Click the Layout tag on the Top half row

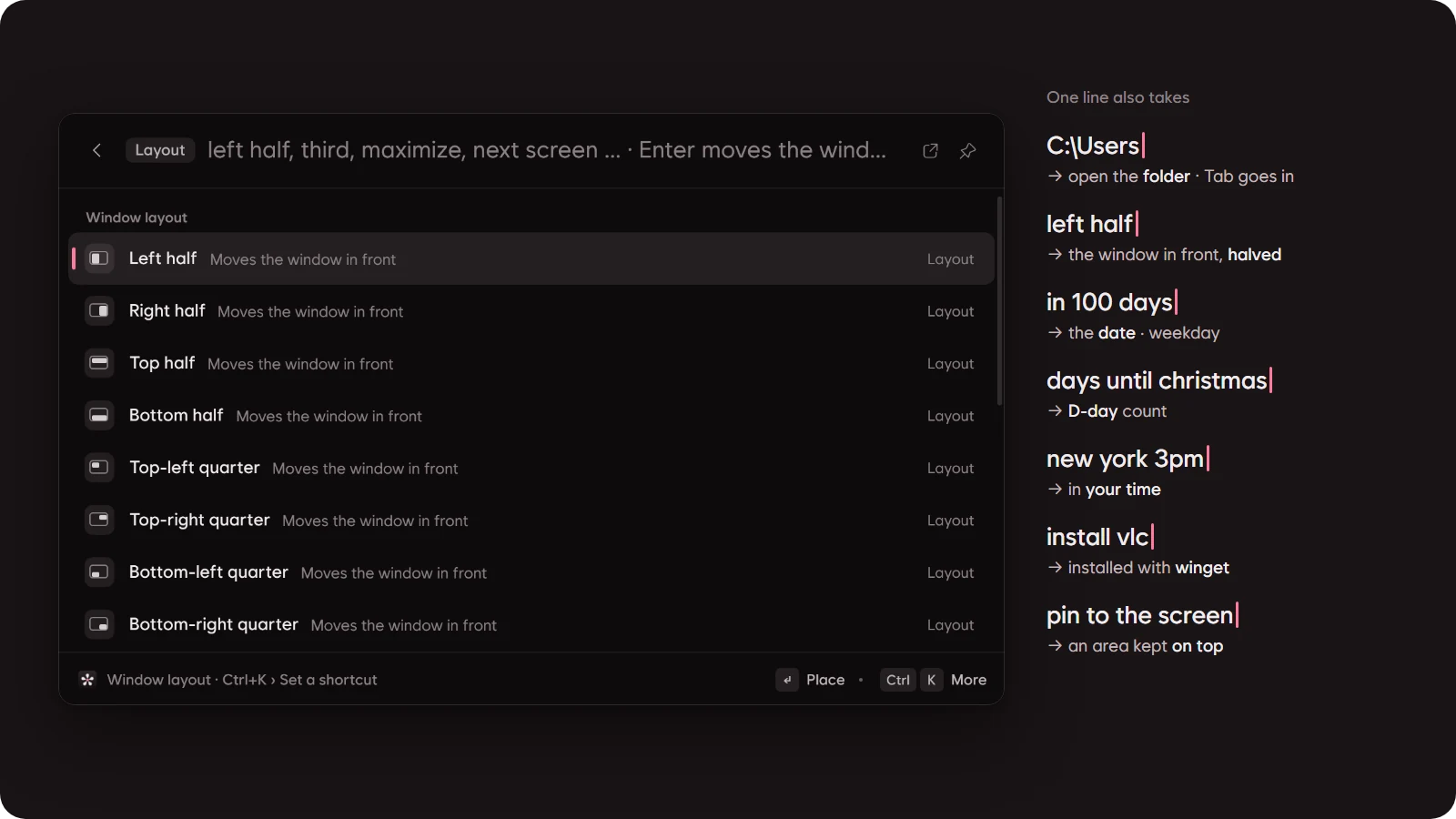pos(950,364)
